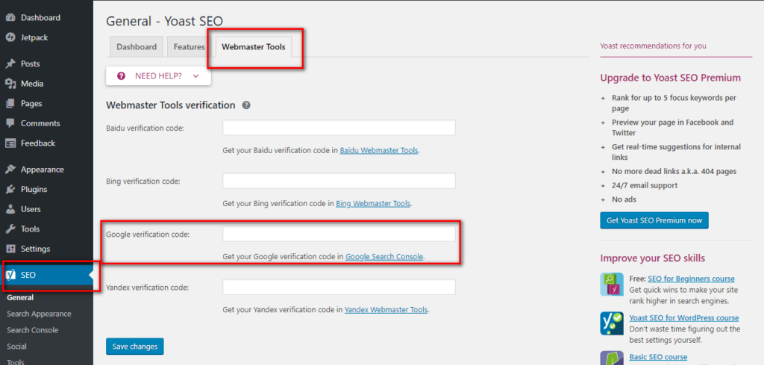Click '24/7 email support' list item

tap(645, 186)
